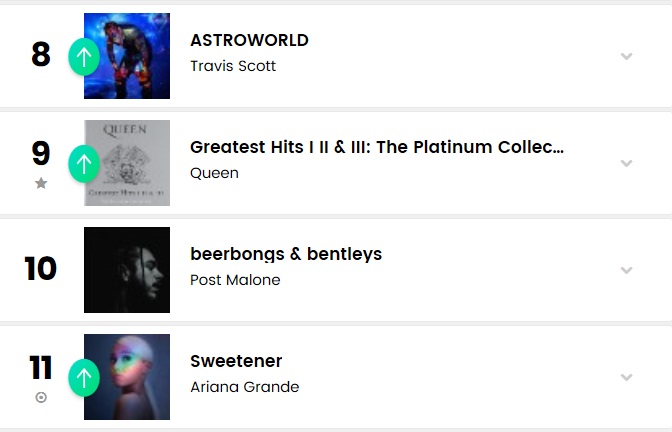Click the Sweetener album title

(x=236, y=361)
